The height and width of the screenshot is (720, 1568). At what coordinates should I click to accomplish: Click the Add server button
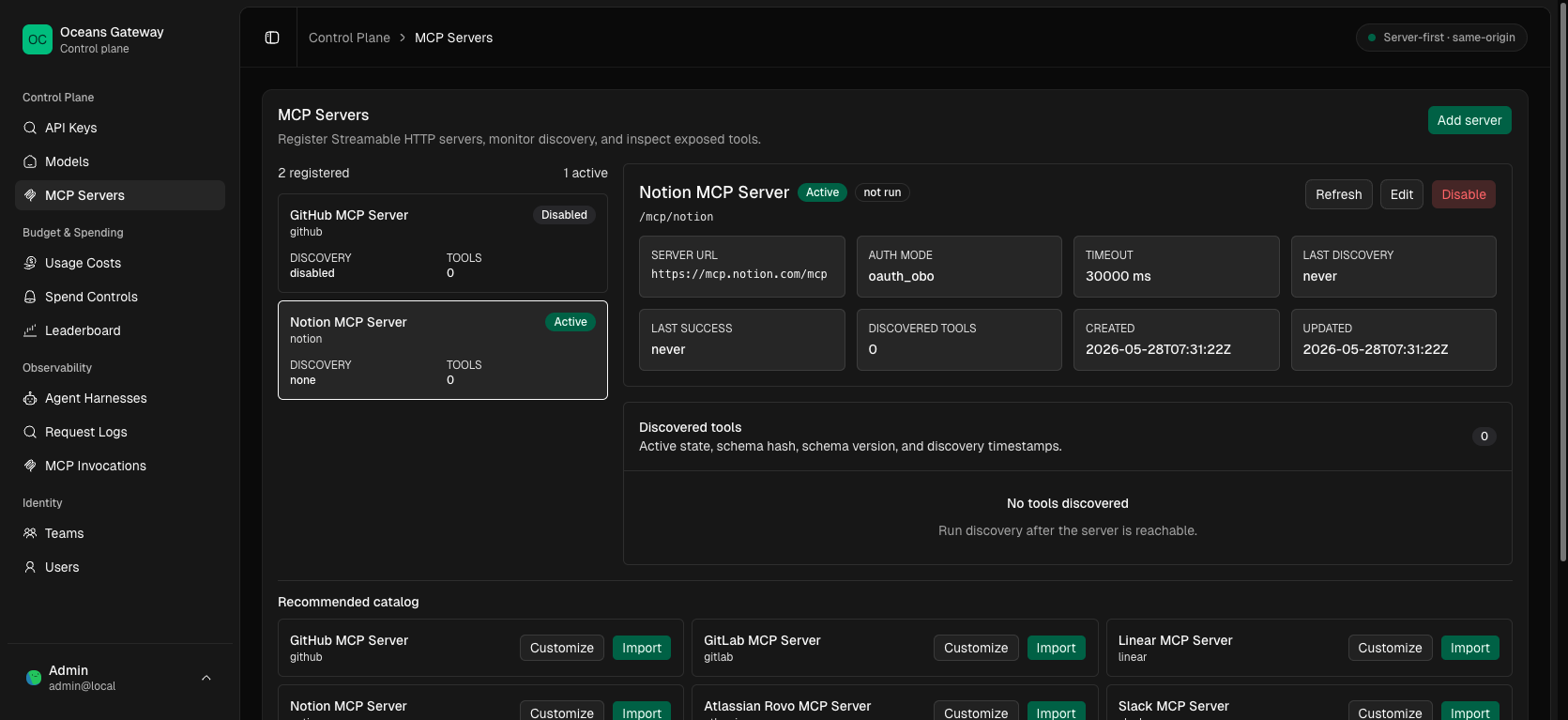[x=1469, y=120]
